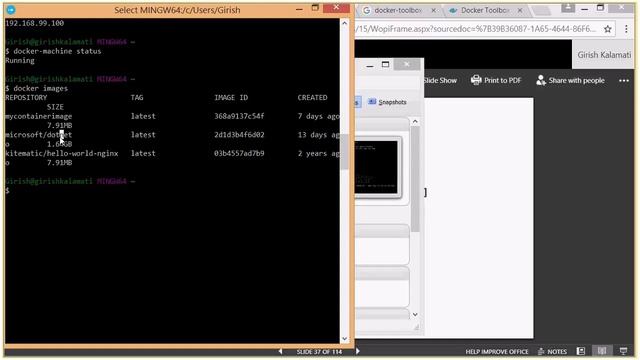Minimize the VirtualBox window
This screenshot has width=640, height=360.
[x=370, y=65]
